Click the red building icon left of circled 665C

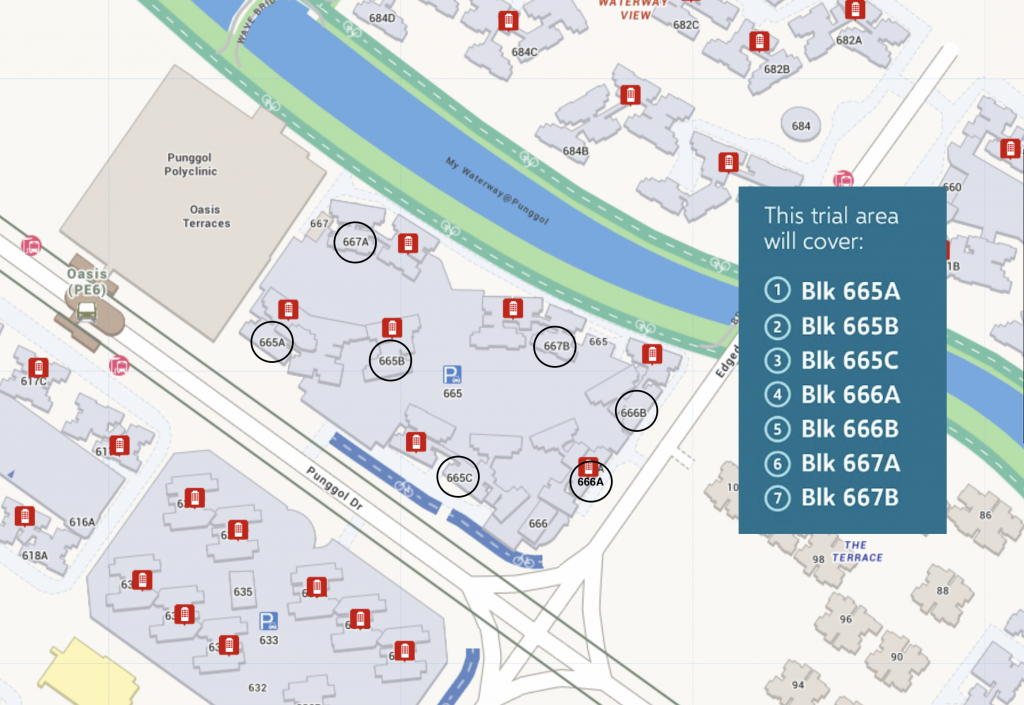(416, 441)
